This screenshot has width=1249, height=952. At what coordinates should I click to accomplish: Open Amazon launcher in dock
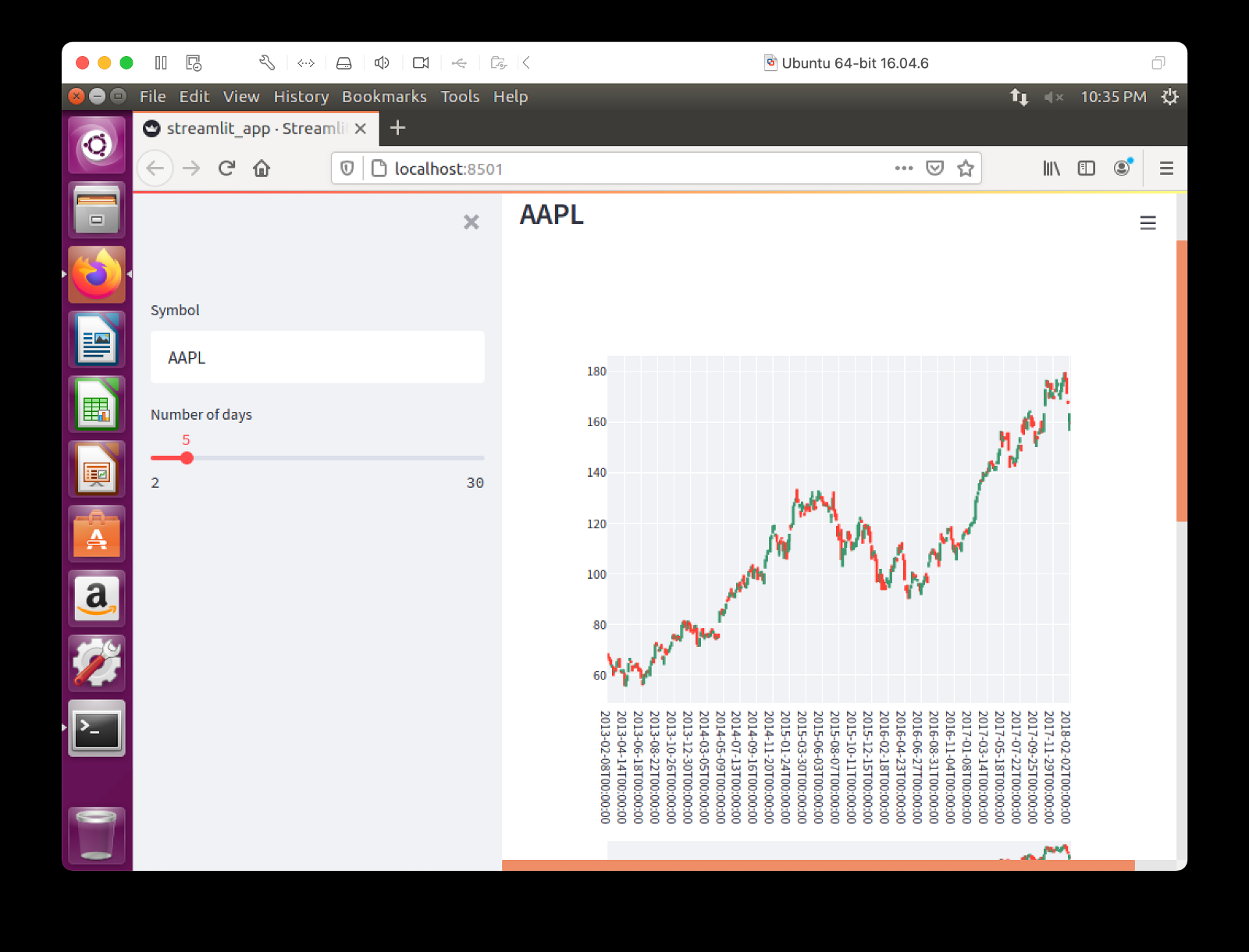click(97, 599)
